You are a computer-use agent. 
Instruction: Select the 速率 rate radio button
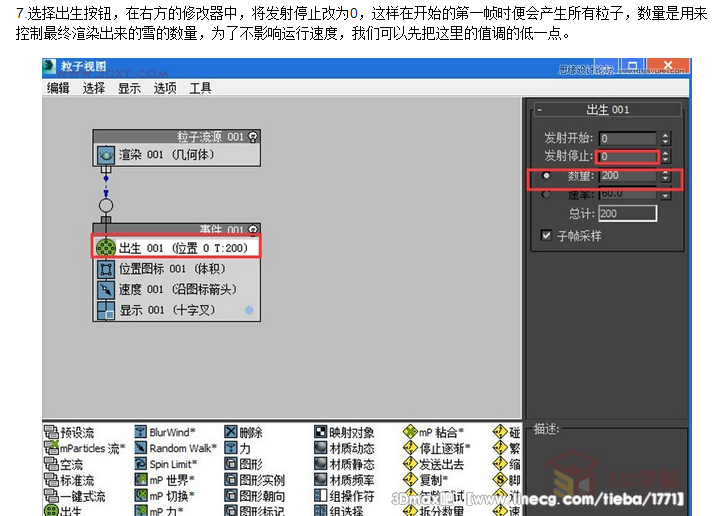click(x=546, y=194)
